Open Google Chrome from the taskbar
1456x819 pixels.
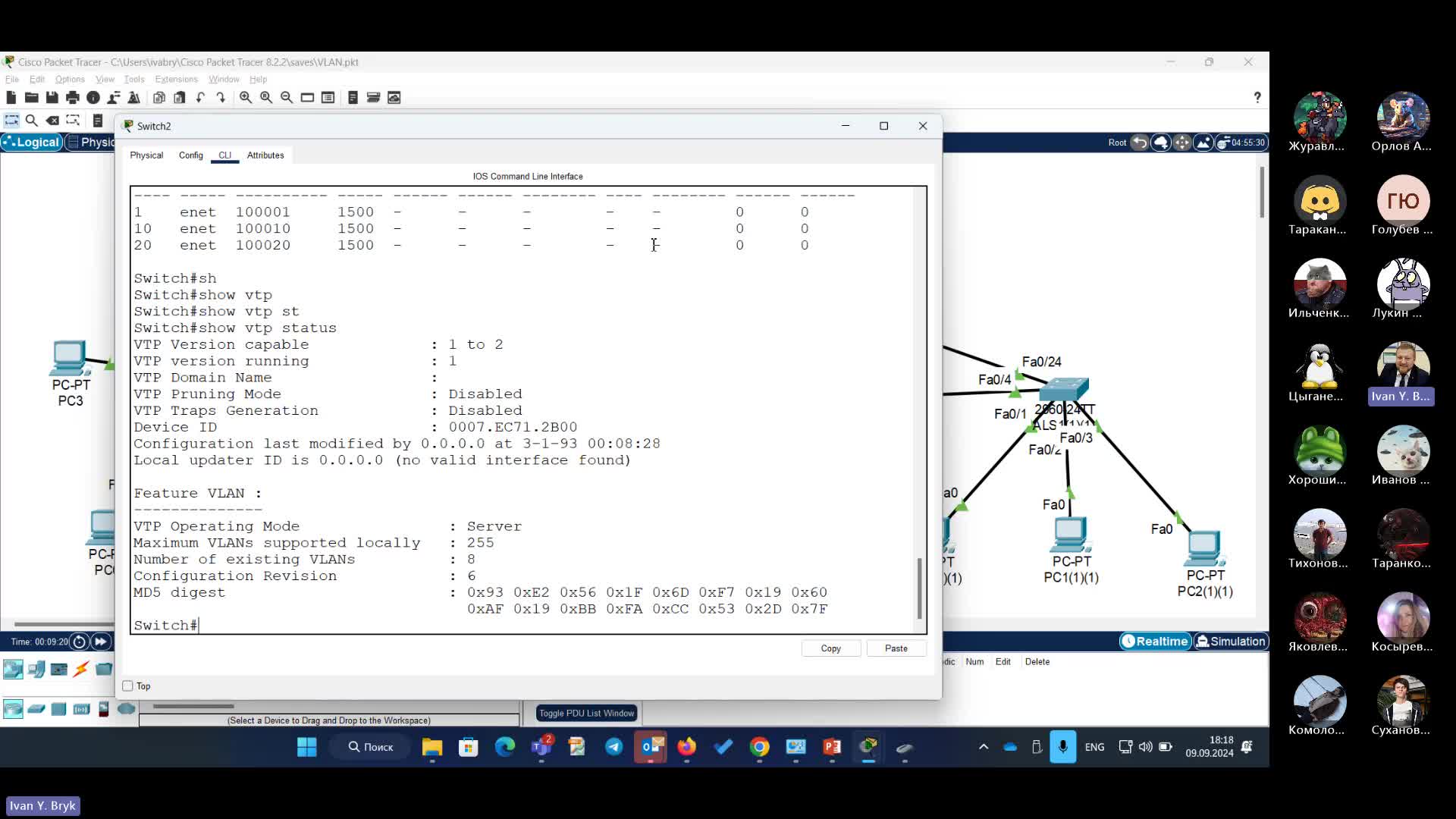tap(759, 747)
